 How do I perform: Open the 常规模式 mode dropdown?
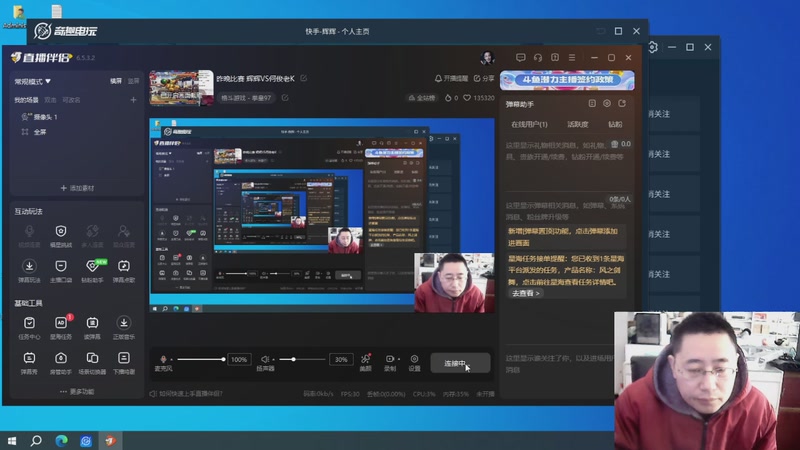[32, 81]
